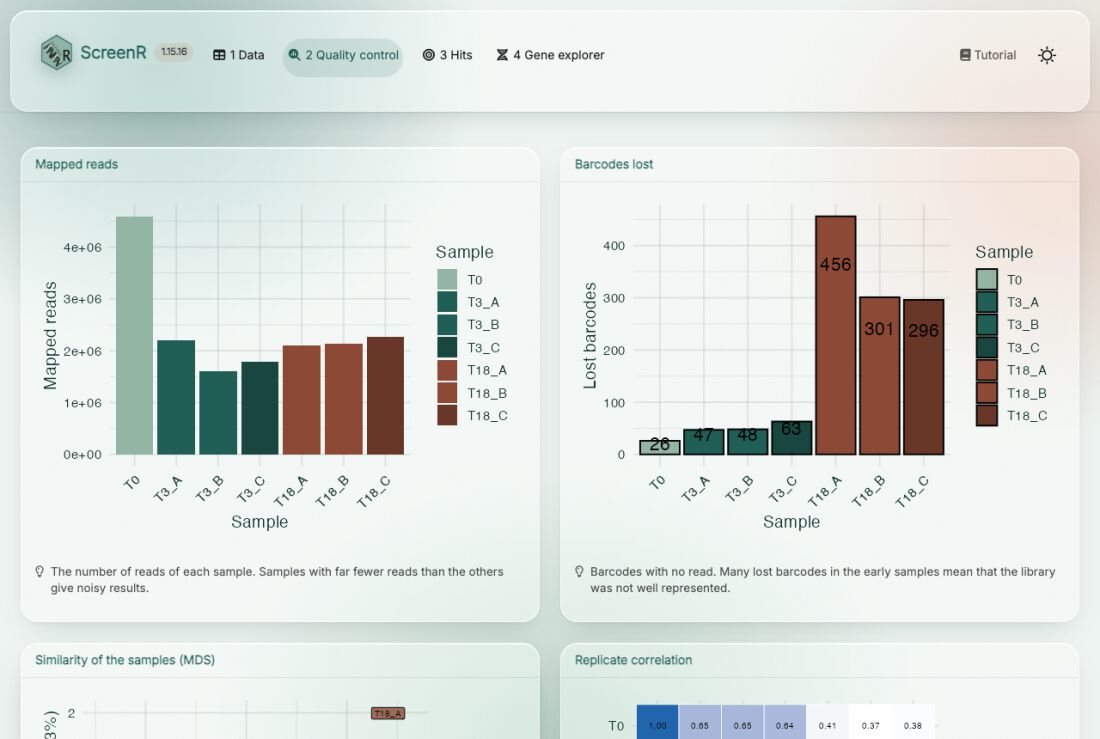Go to the 4 Gene explorer tab
Viewport: 1100px width, 739px height.
550,55
